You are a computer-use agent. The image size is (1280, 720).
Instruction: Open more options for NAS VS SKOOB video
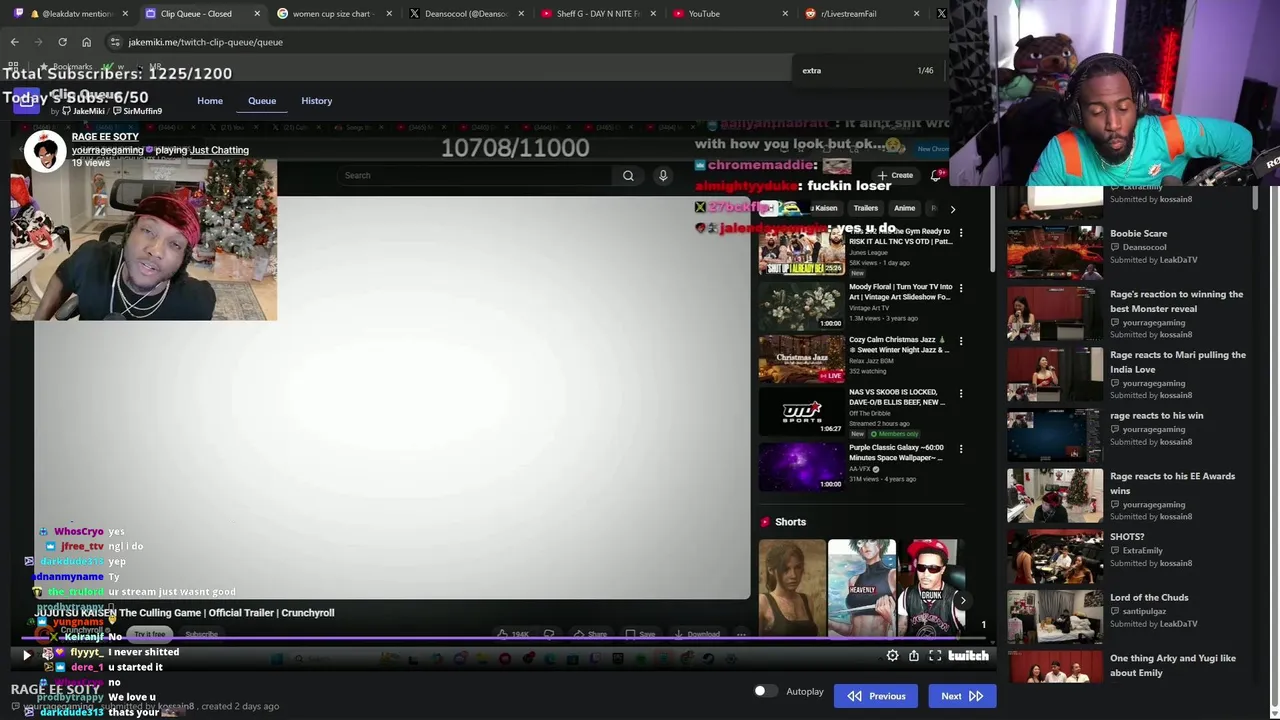[x=961, y=394]
